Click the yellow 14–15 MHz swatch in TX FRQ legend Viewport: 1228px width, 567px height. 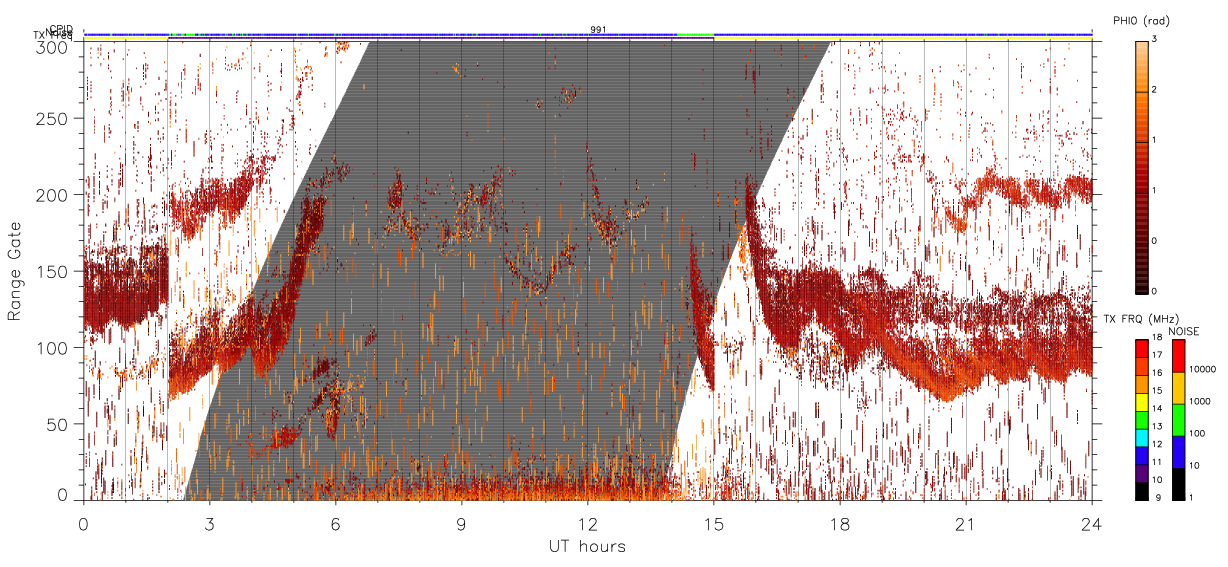point(1141,402)
